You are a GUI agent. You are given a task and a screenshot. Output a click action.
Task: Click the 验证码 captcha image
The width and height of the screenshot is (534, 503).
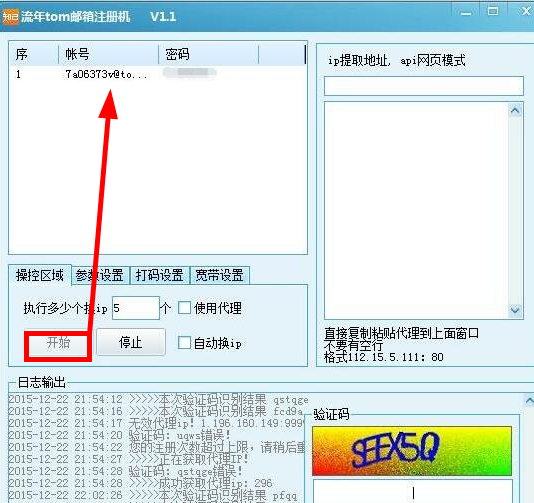[412, 451]
